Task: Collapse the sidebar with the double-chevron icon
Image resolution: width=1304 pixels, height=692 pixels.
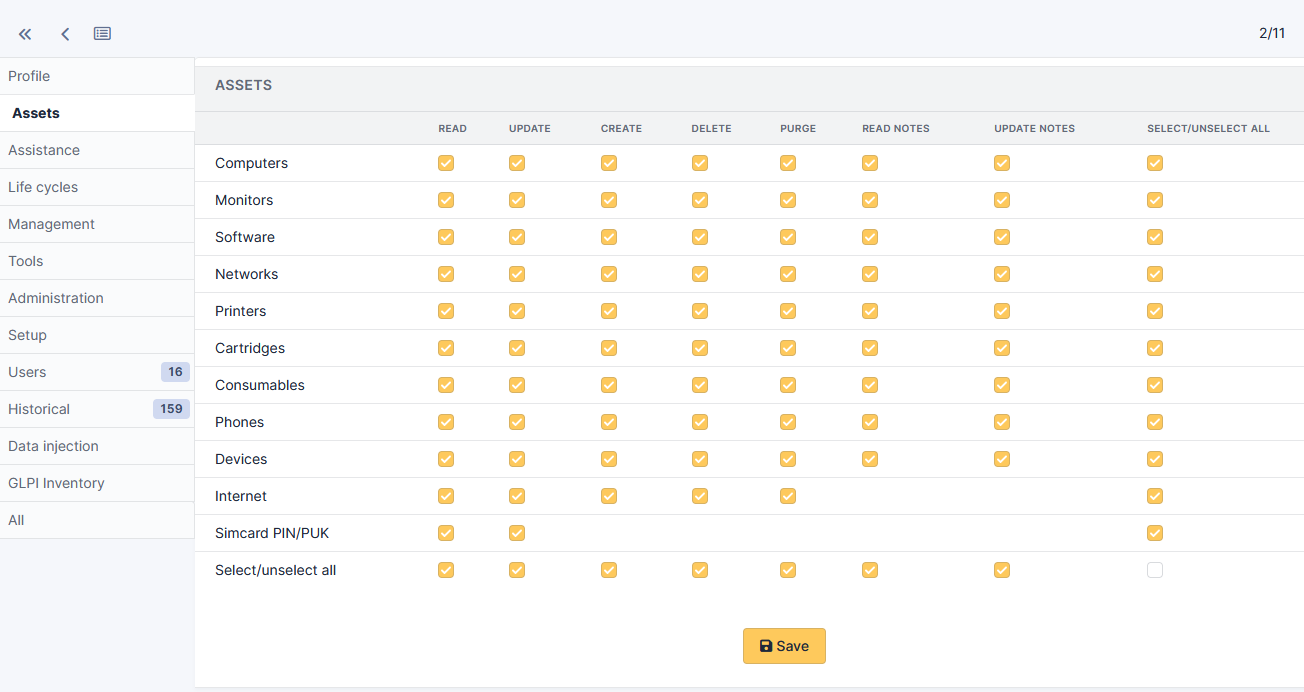Action: [x=24, y=33]
